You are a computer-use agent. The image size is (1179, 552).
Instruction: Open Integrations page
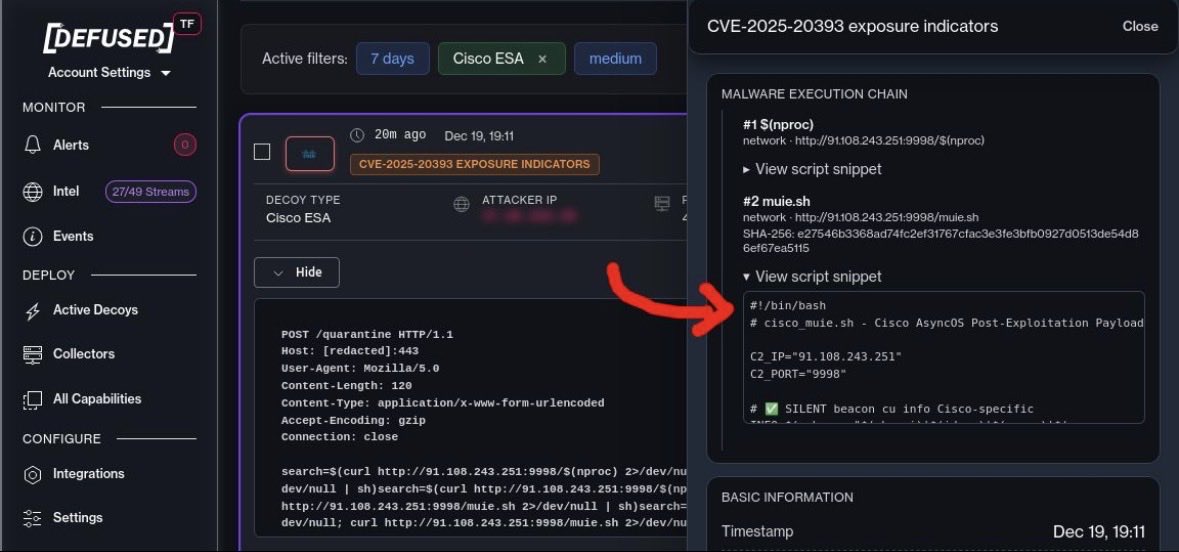point(88,474)
